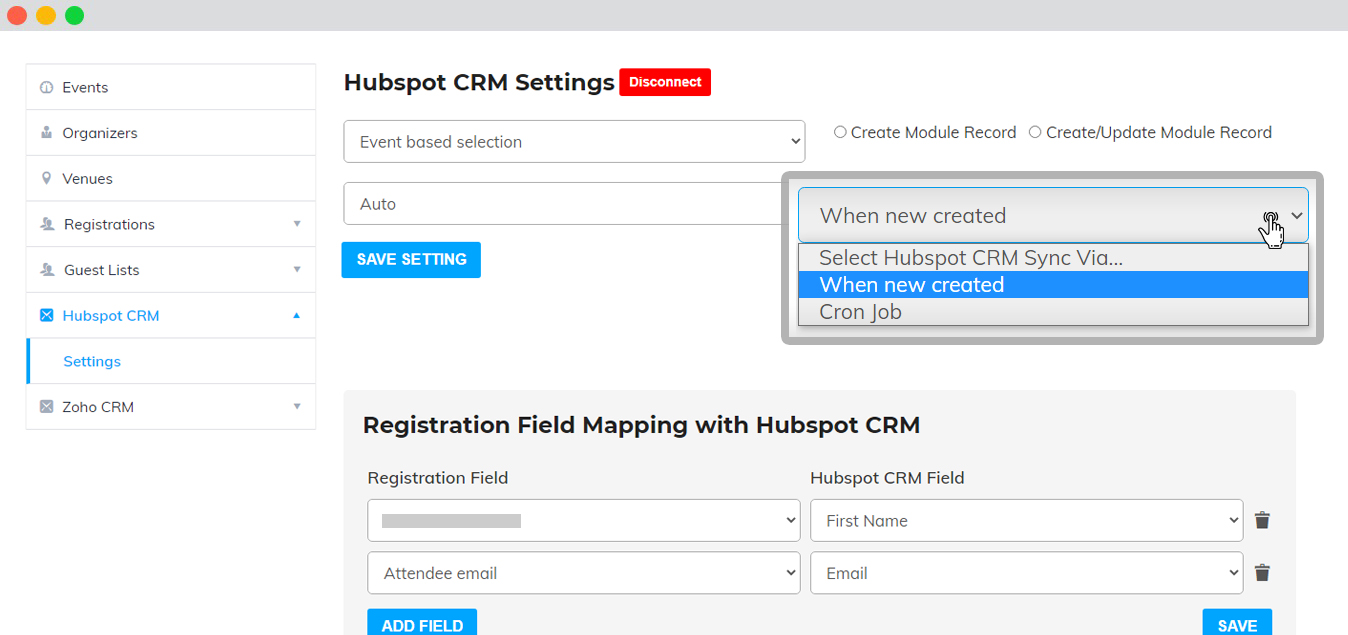Expand the Registrations menu arrow
The image size is (1348, 635).
pyautogui.click(x=297, y=225)
